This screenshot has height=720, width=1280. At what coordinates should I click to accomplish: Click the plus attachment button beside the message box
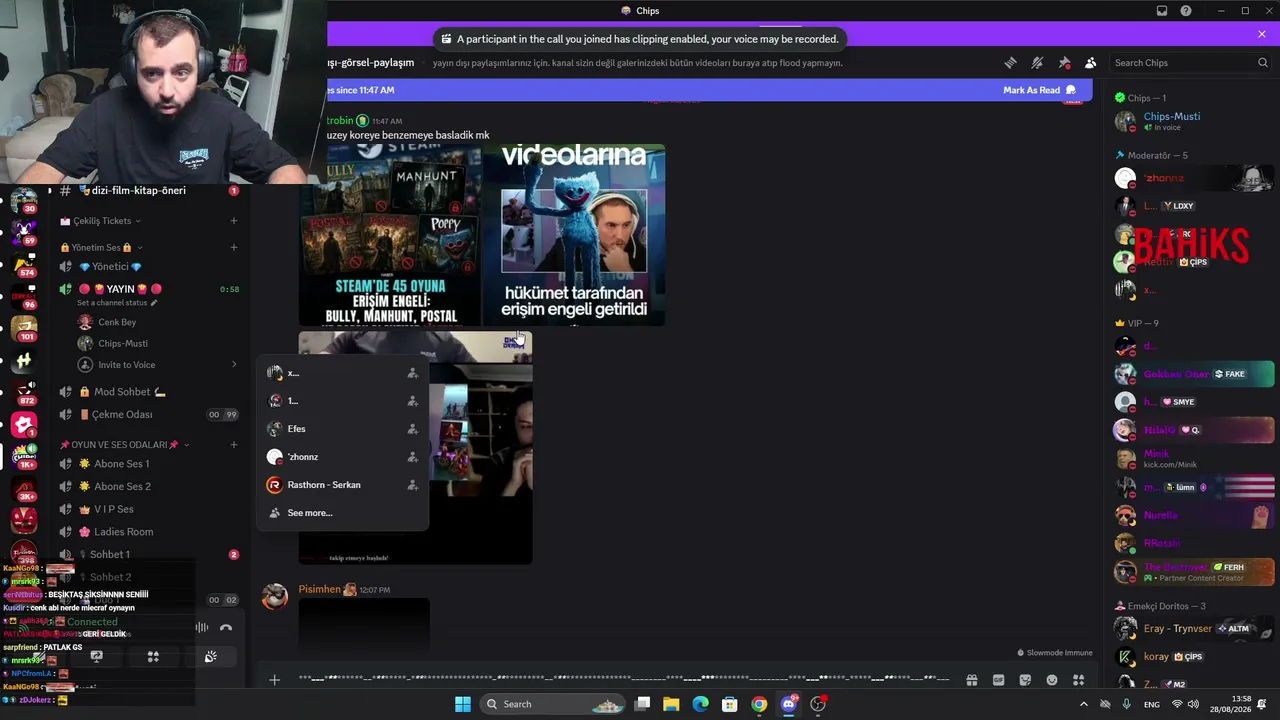click(274, 680)
